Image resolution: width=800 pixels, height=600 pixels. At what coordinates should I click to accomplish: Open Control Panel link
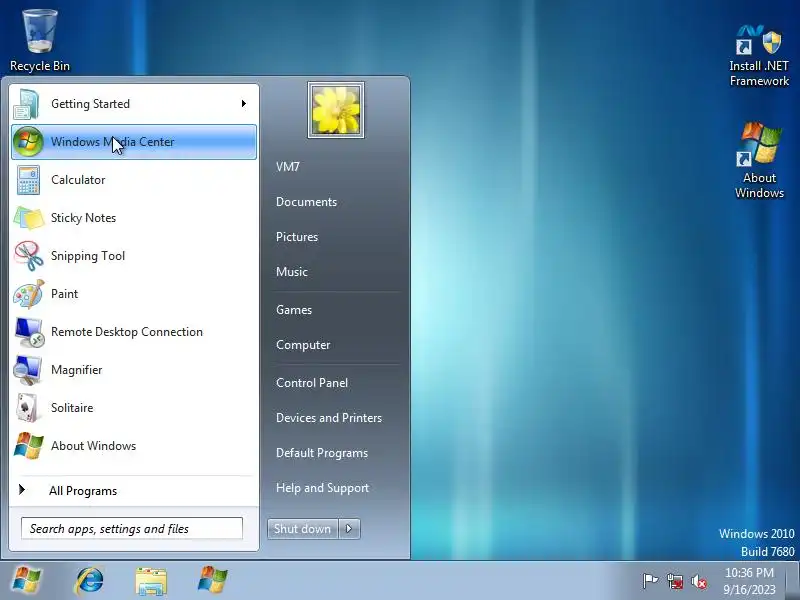tap(312, 383)
